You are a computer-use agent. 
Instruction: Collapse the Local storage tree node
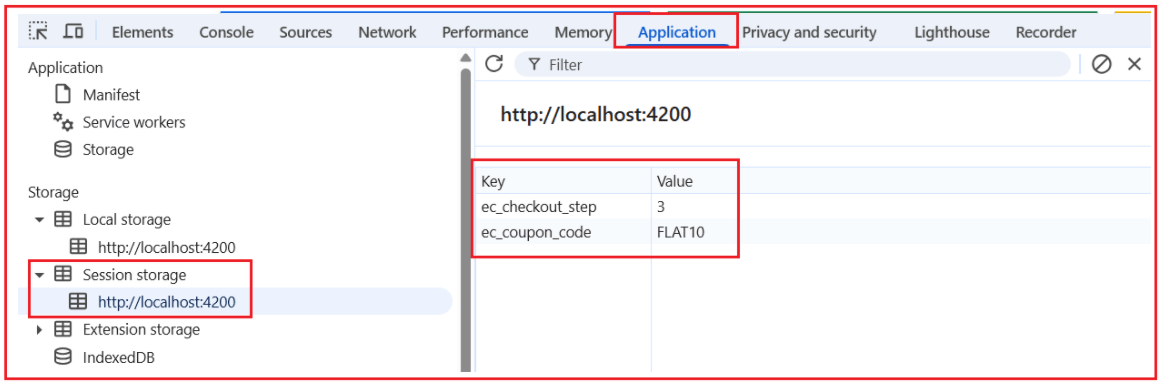(39, 220)
